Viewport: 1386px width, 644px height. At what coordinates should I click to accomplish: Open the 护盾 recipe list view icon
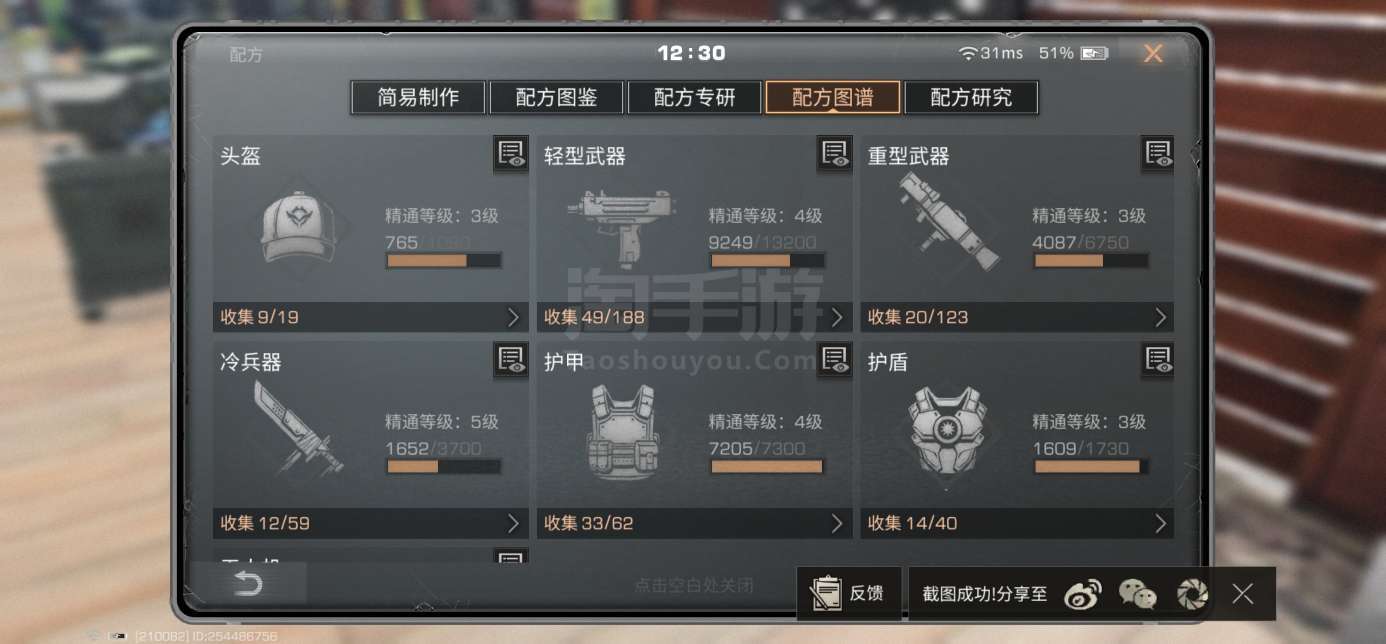coord(1158,360)
